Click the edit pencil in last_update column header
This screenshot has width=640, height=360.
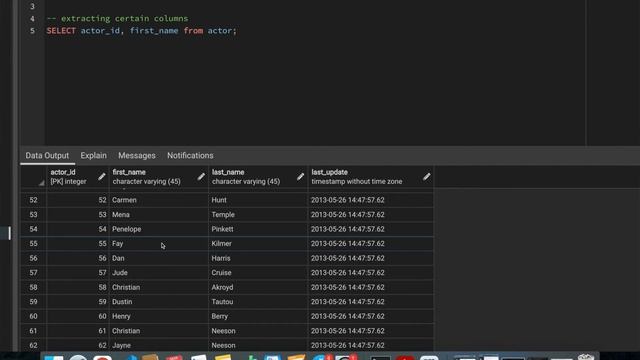coord(427,176)
